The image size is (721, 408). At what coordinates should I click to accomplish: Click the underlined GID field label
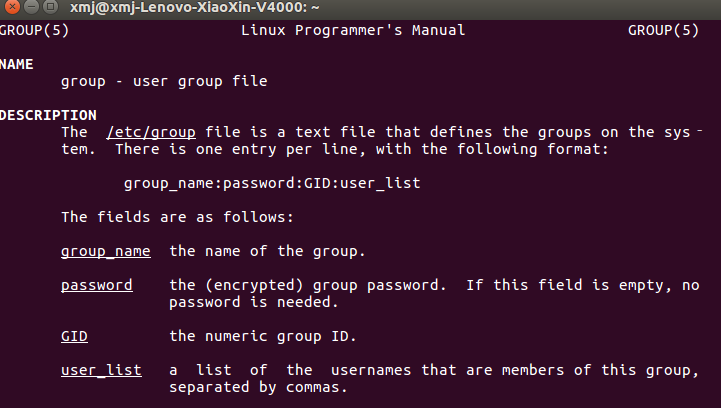[74, 336]
